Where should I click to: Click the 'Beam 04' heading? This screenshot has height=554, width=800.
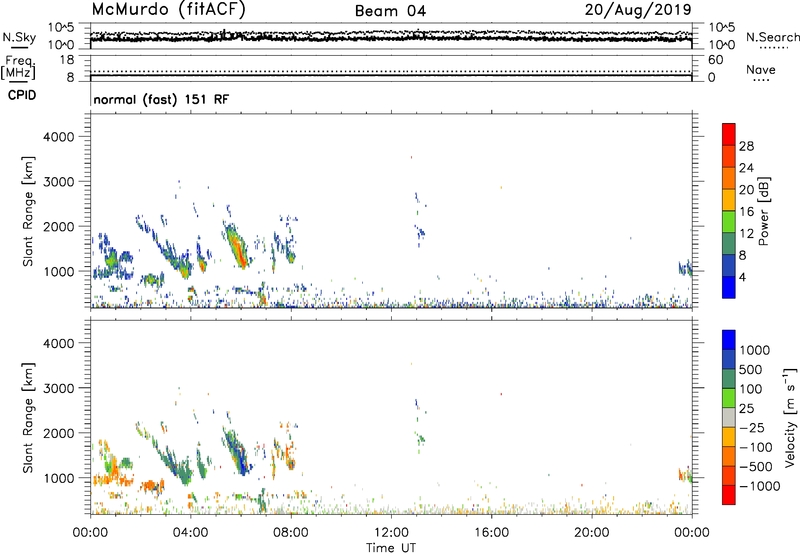[390, 11]
